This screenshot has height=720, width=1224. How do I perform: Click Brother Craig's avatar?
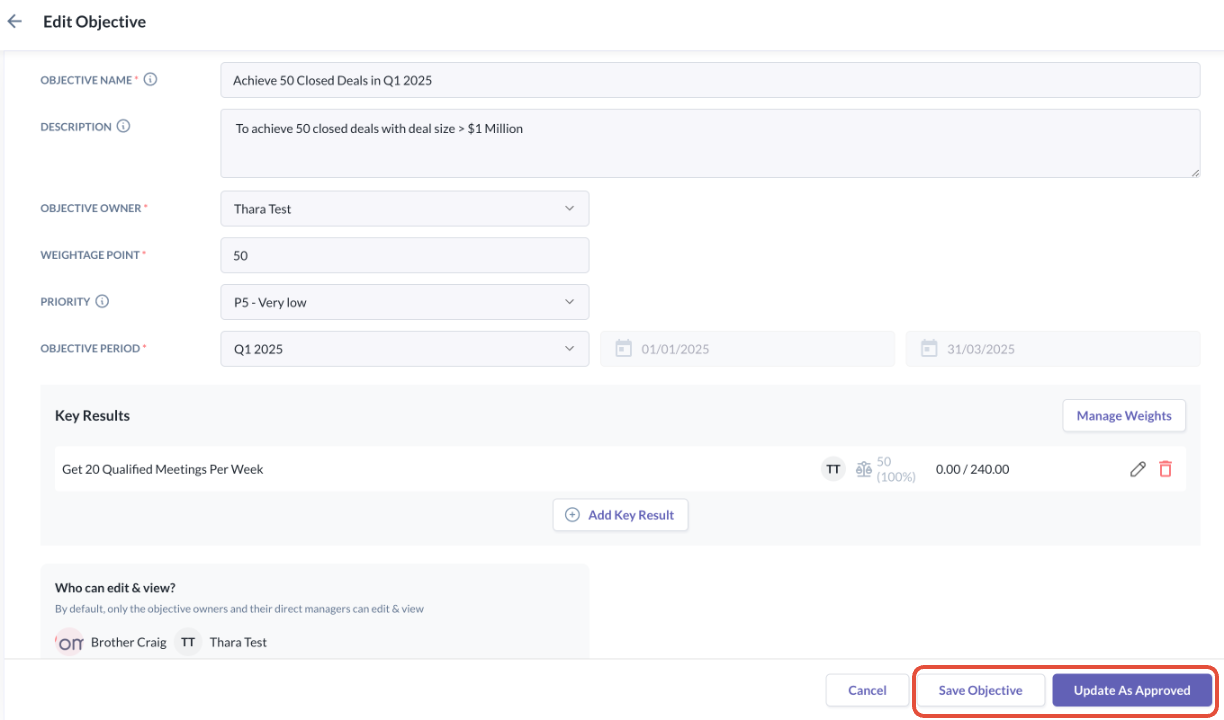[x=69, y=642]
